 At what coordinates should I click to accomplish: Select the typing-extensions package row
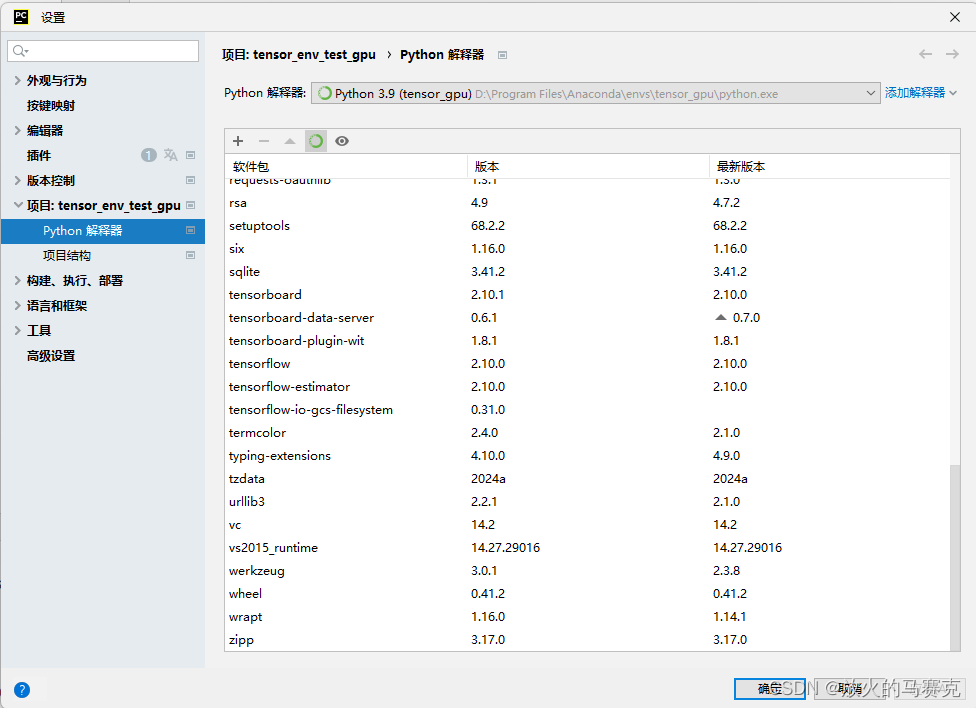coord(588,456)
